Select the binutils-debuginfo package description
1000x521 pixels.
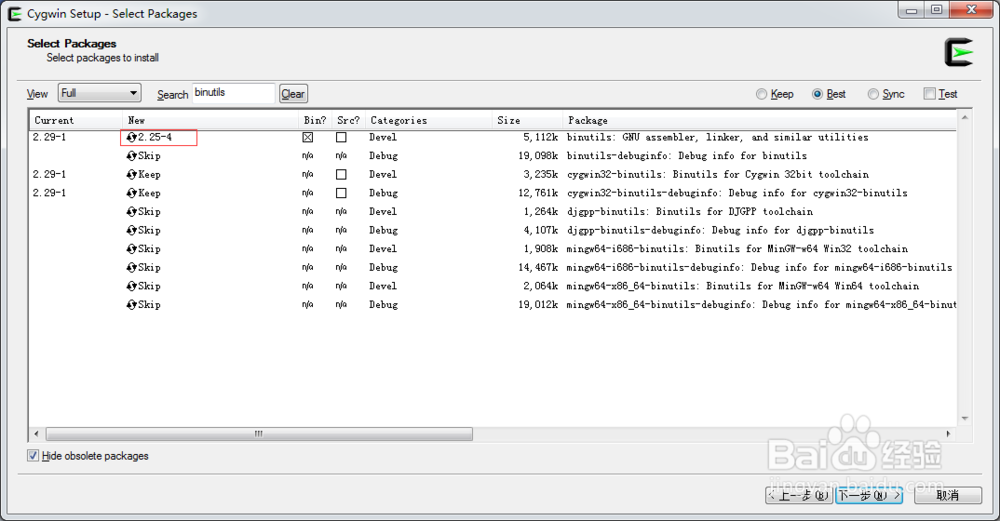point(687,156)
